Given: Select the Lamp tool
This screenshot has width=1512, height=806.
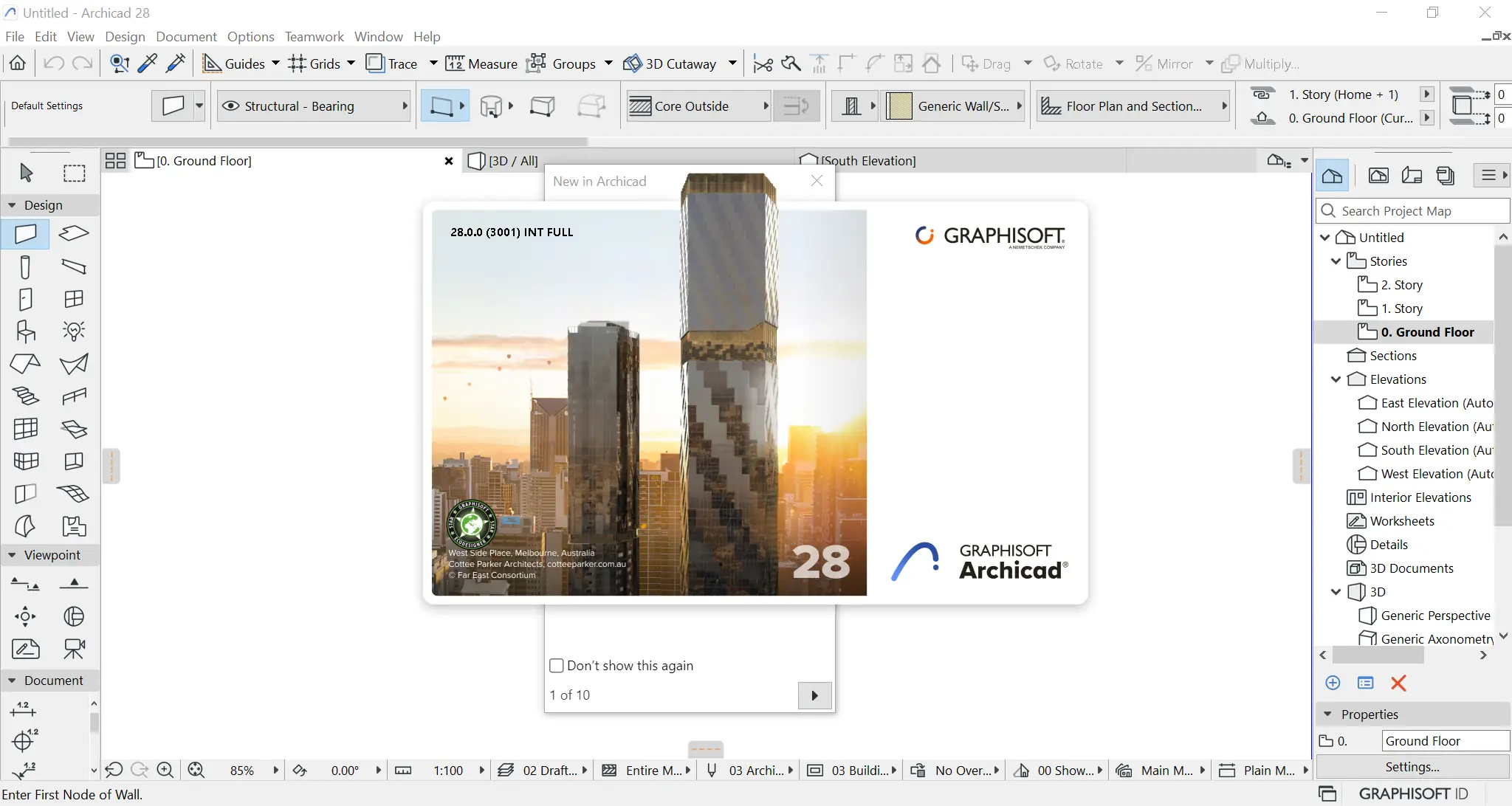Looking at the screenshot, I should (x=74, y=331).
